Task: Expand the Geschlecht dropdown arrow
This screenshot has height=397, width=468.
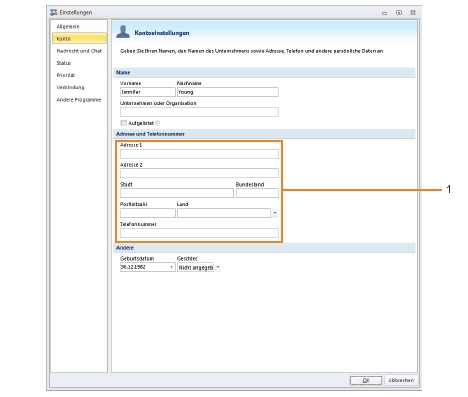Action: [x=218, y=267]
